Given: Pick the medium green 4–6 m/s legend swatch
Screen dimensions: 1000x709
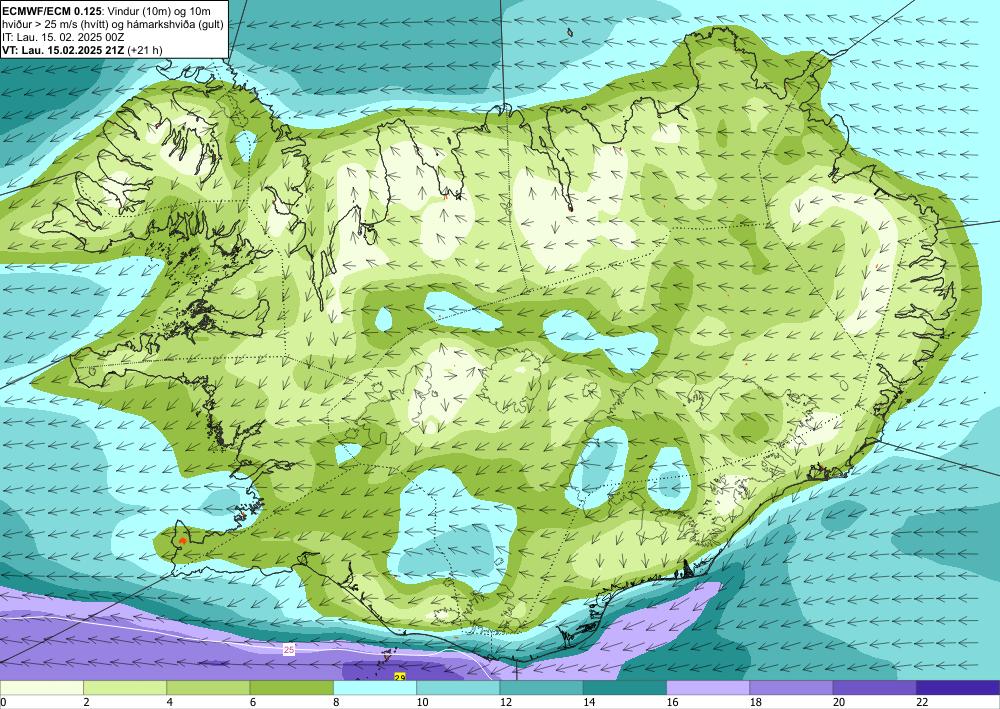Looking at the screenshot, I should tap(208, 687).
